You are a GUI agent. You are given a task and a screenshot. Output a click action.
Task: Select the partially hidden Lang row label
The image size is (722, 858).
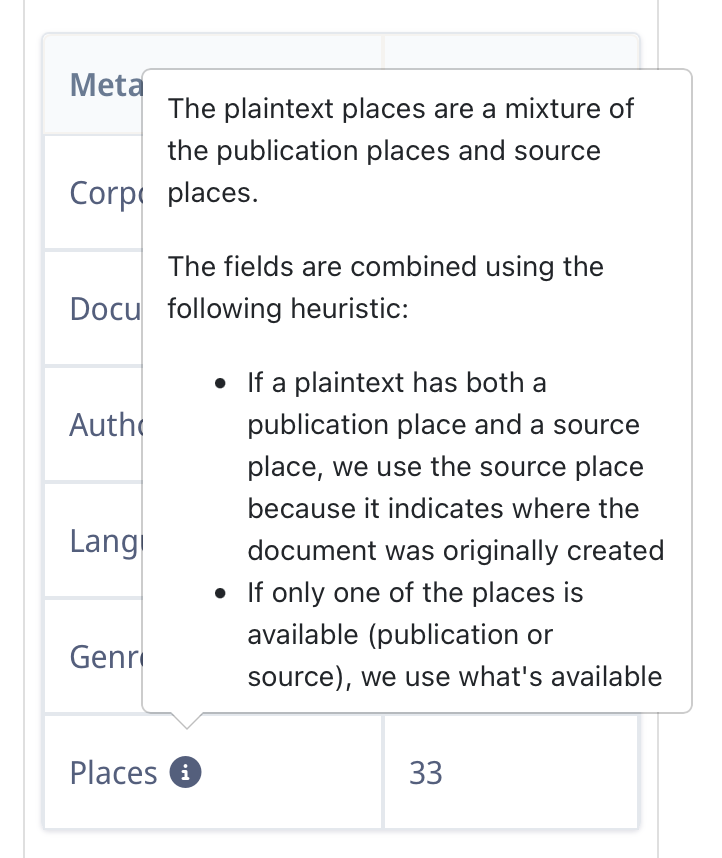(x=106, y=542)
